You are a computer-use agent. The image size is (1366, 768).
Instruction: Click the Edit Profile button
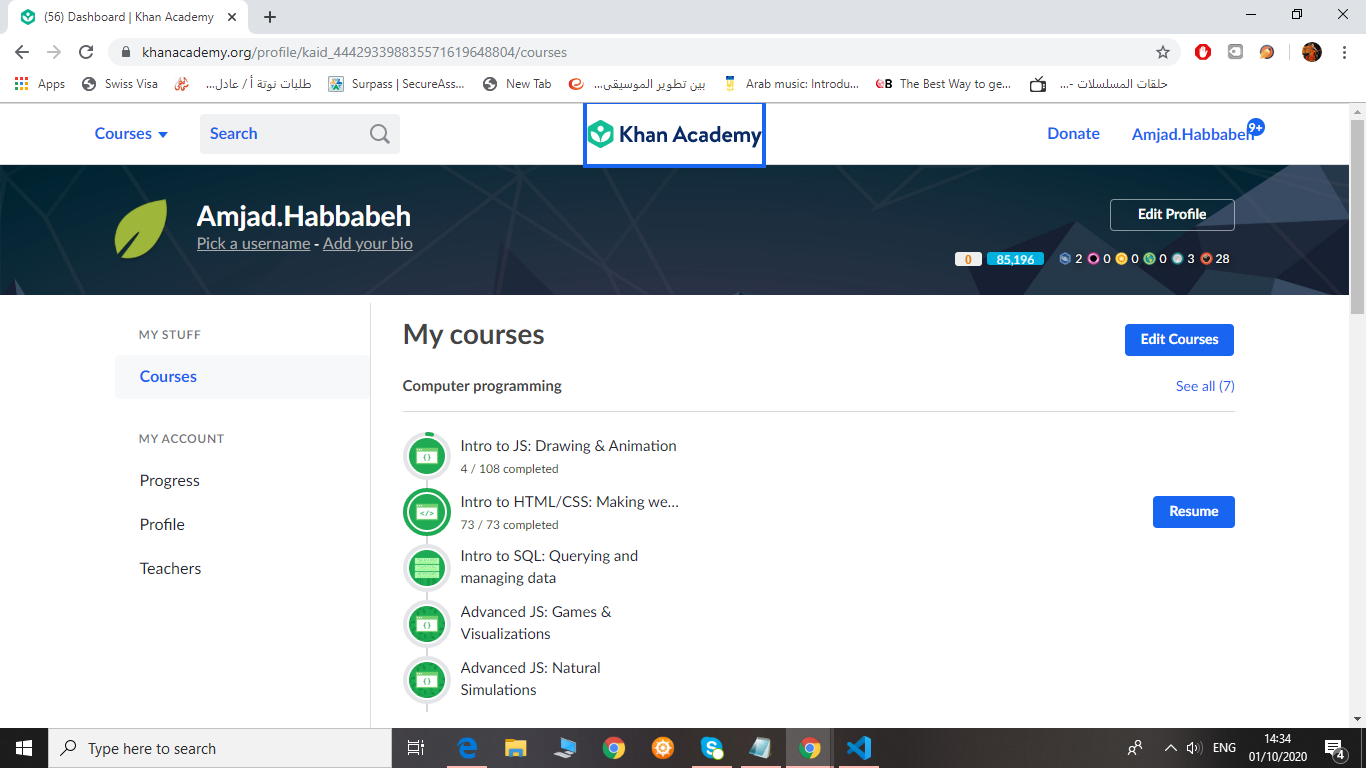[x=1172, y=215]
